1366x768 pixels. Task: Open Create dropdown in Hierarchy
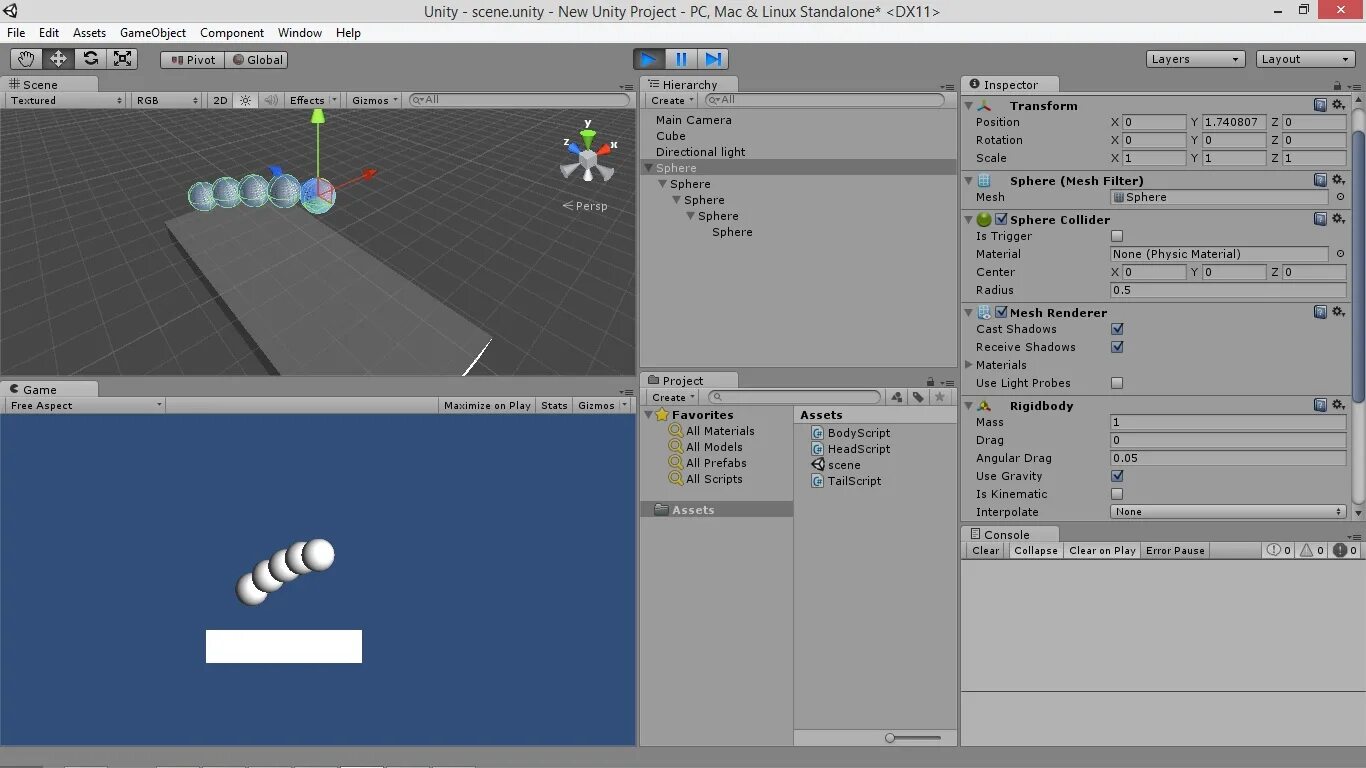[x=672, y=100]
